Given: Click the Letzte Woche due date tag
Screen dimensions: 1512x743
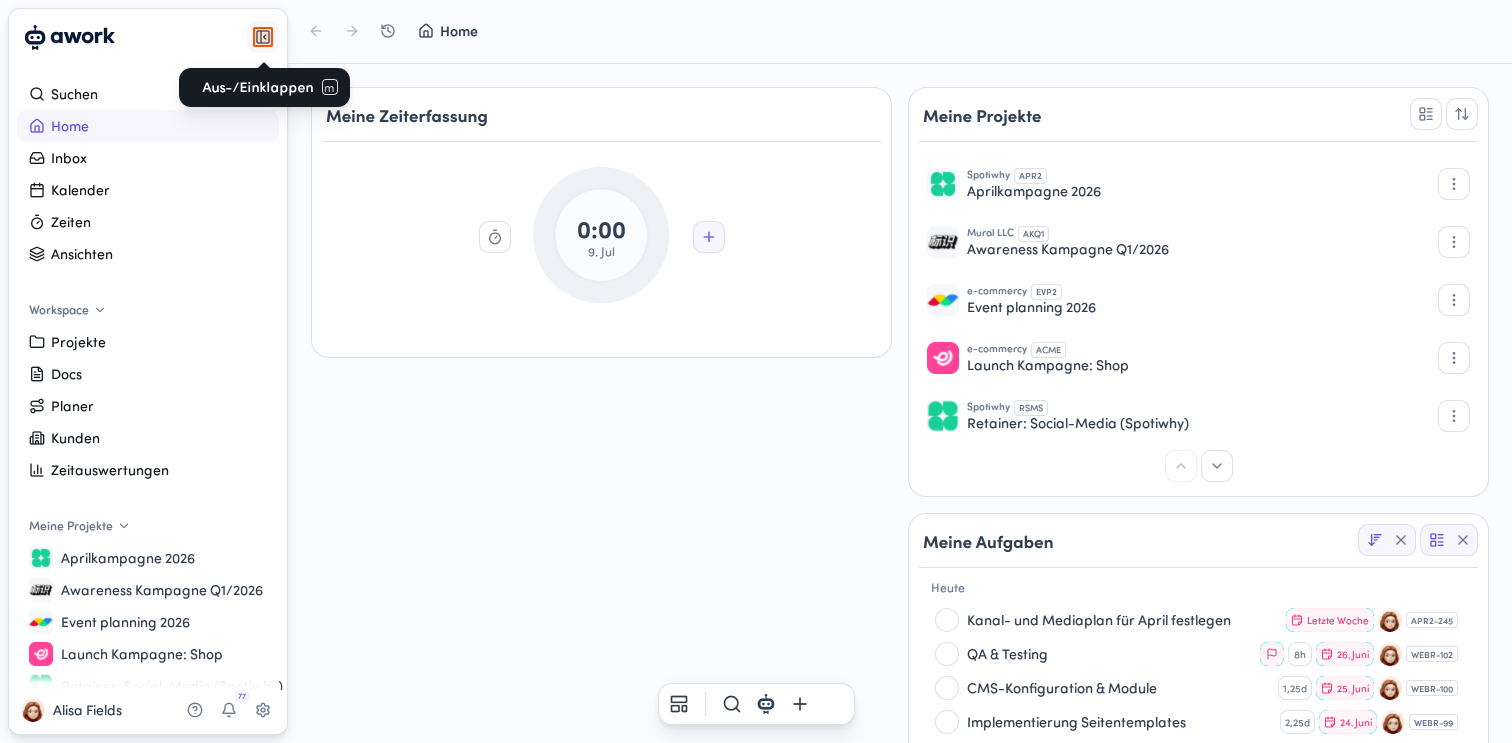Looking at the screenshot, I should click(1330, 620).
